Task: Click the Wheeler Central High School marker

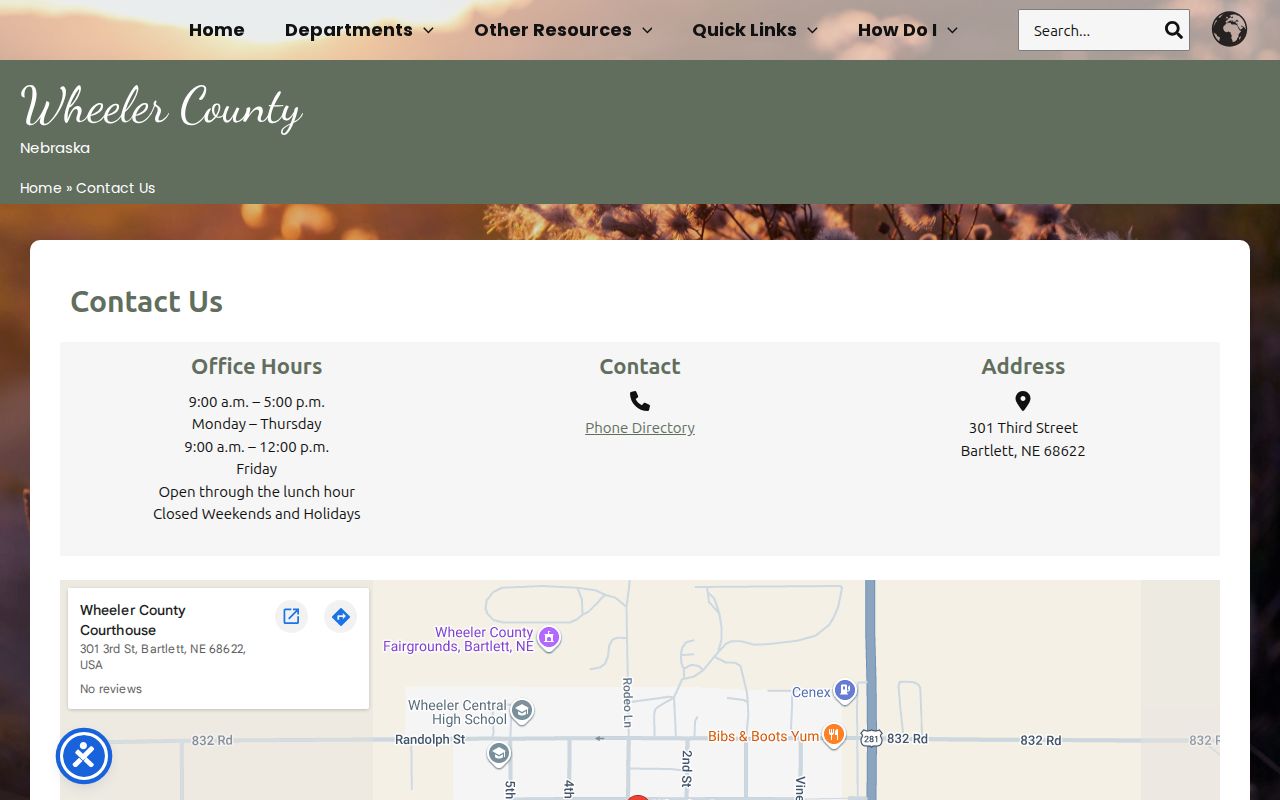Action: coord(521,711)
